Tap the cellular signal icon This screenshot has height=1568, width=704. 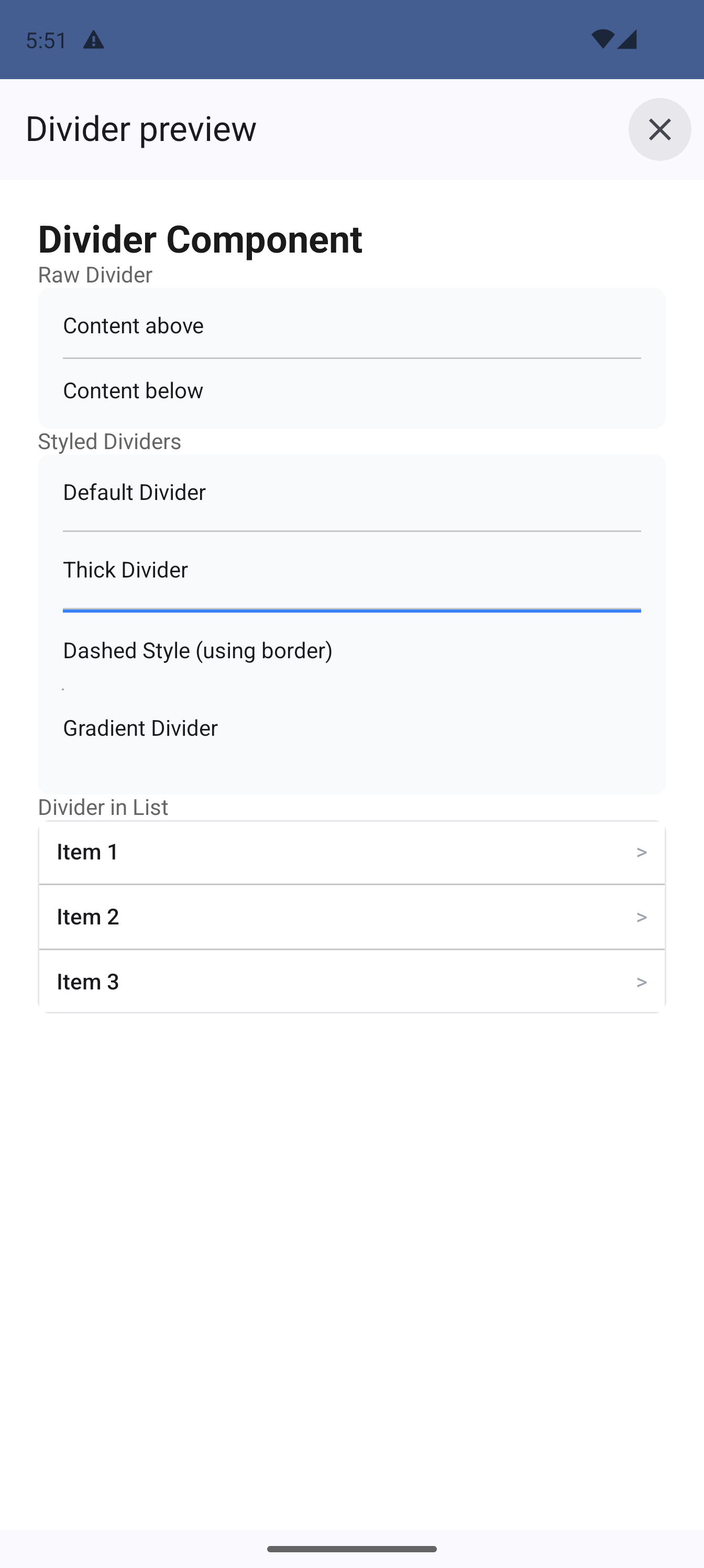pos(626,39)
